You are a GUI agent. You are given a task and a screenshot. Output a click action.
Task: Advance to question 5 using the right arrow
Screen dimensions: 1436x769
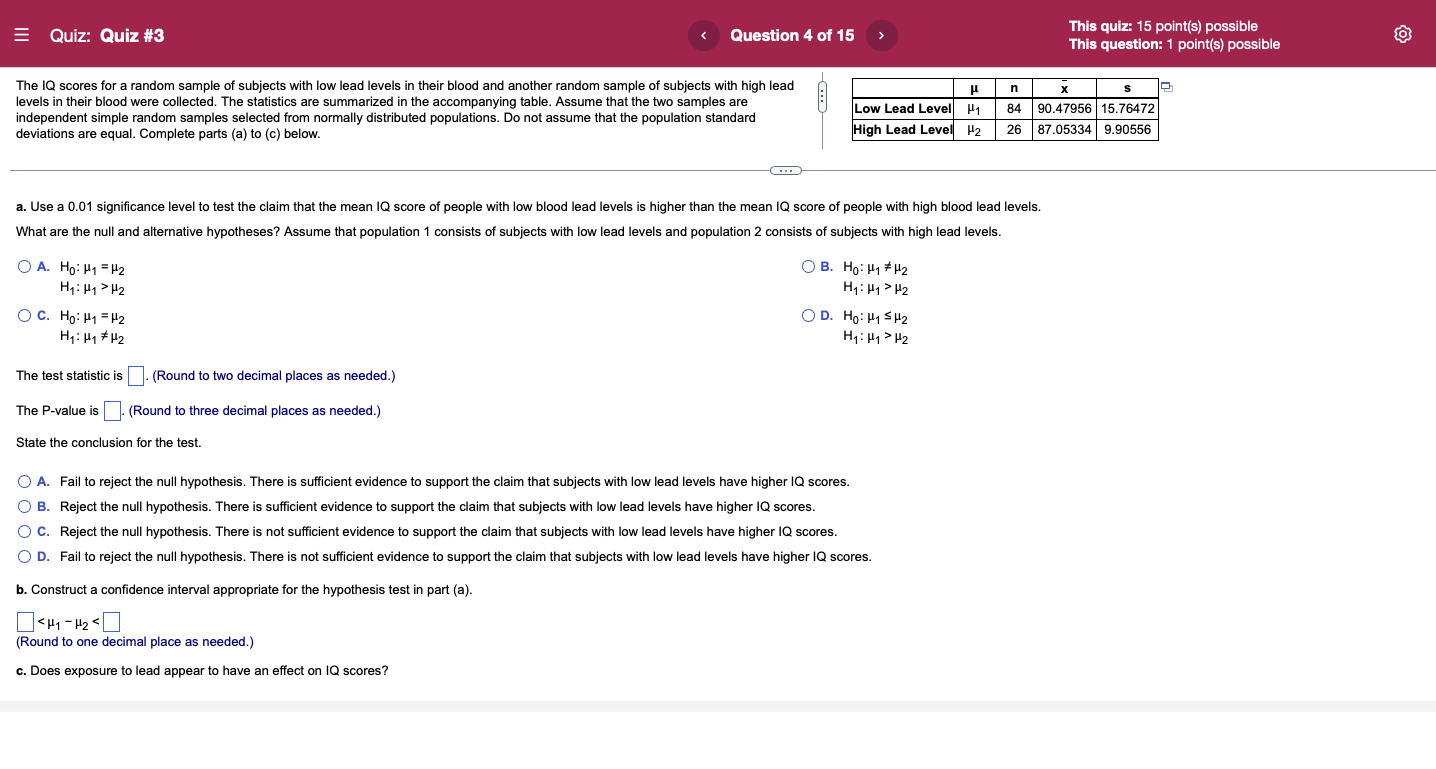(x=881, y=34)
